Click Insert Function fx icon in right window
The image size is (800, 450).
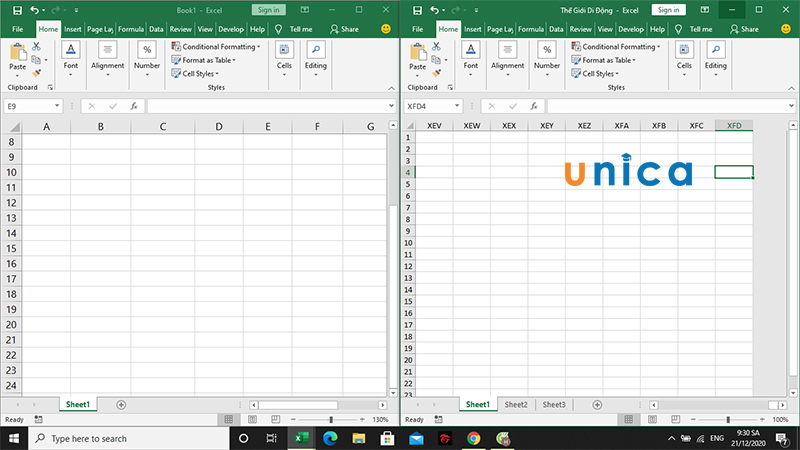(x=533, y=106)
